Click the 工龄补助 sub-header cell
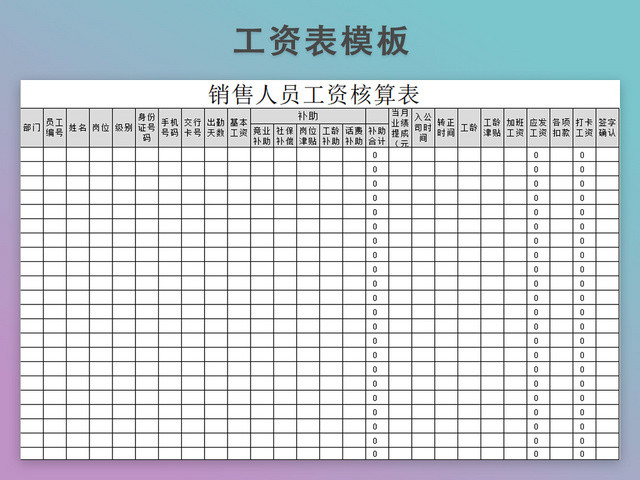Image resolution: width=640 pixels, height=480 pixels. point(331,136)
